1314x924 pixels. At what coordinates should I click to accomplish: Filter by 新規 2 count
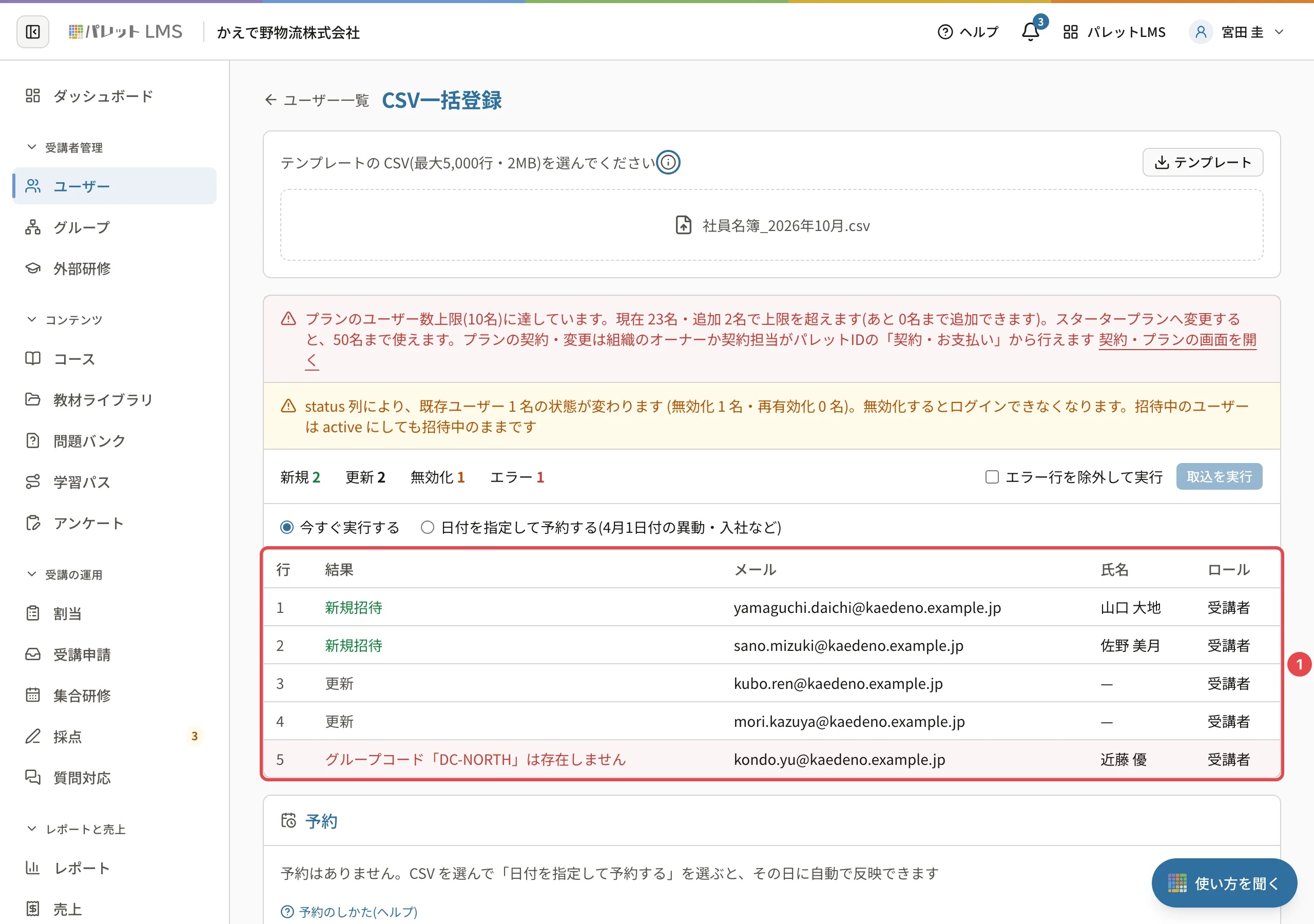click(x=300, y=477)
